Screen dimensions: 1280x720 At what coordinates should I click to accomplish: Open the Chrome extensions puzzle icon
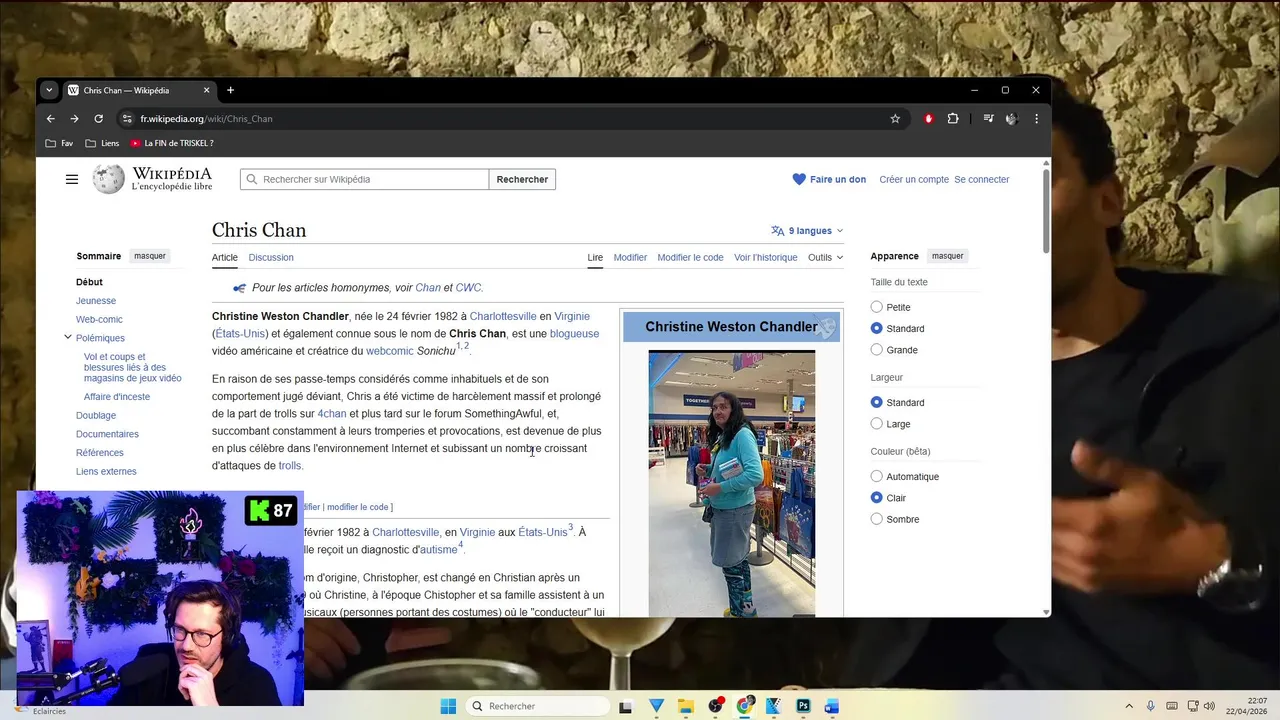pos(953,118)
